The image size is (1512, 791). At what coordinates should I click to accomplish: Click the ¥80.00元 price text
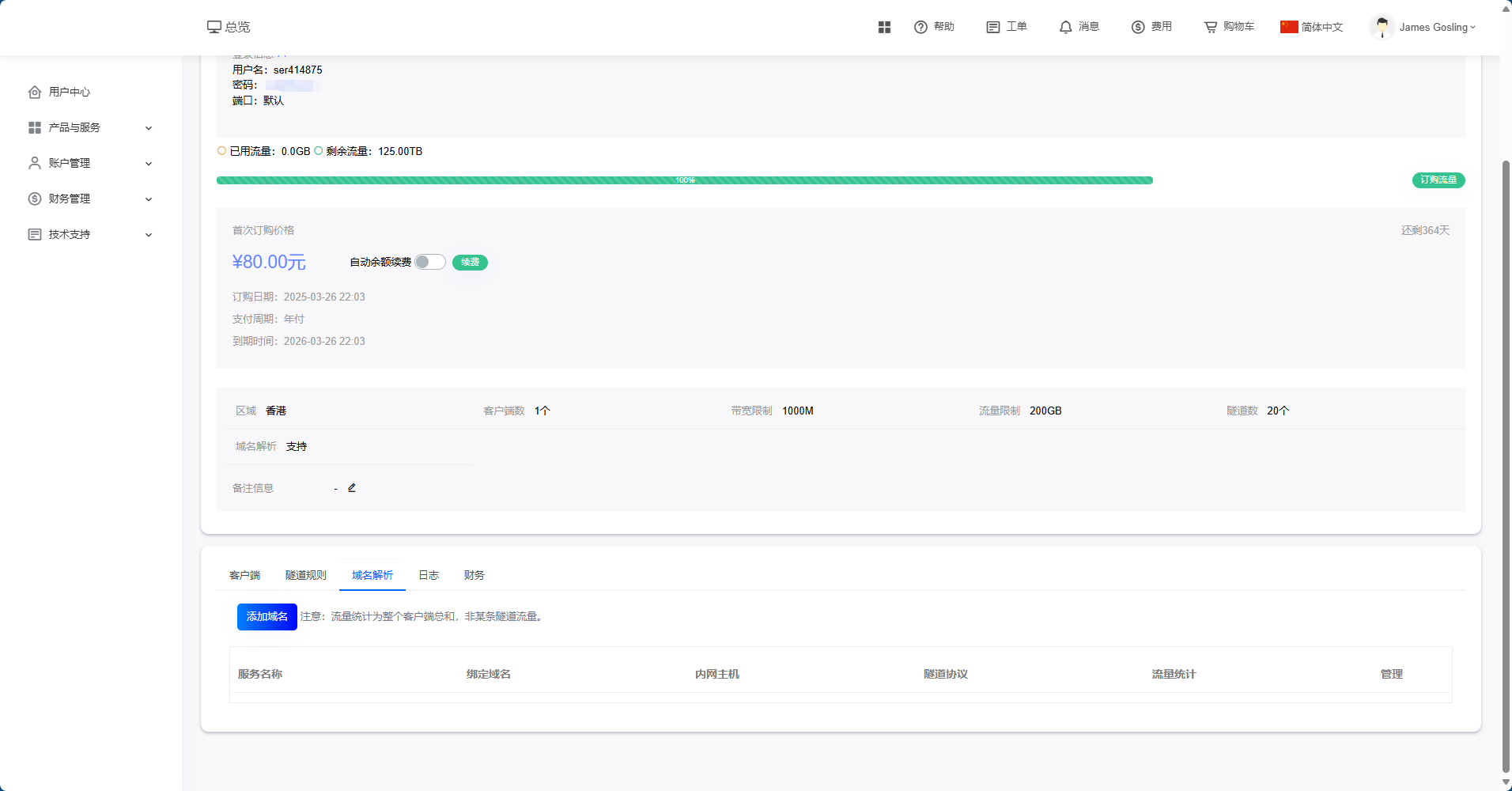click(x=269, y=262)
